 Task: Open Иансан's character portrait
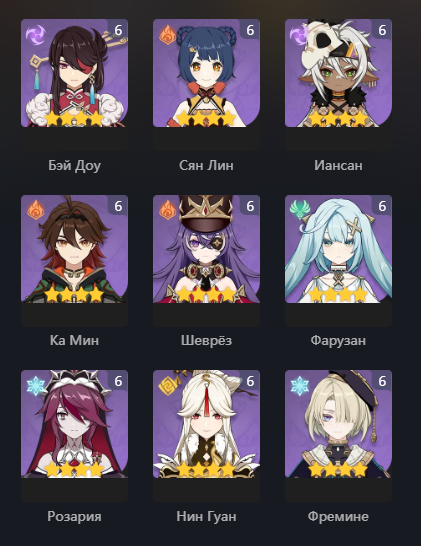click(338, 73)
